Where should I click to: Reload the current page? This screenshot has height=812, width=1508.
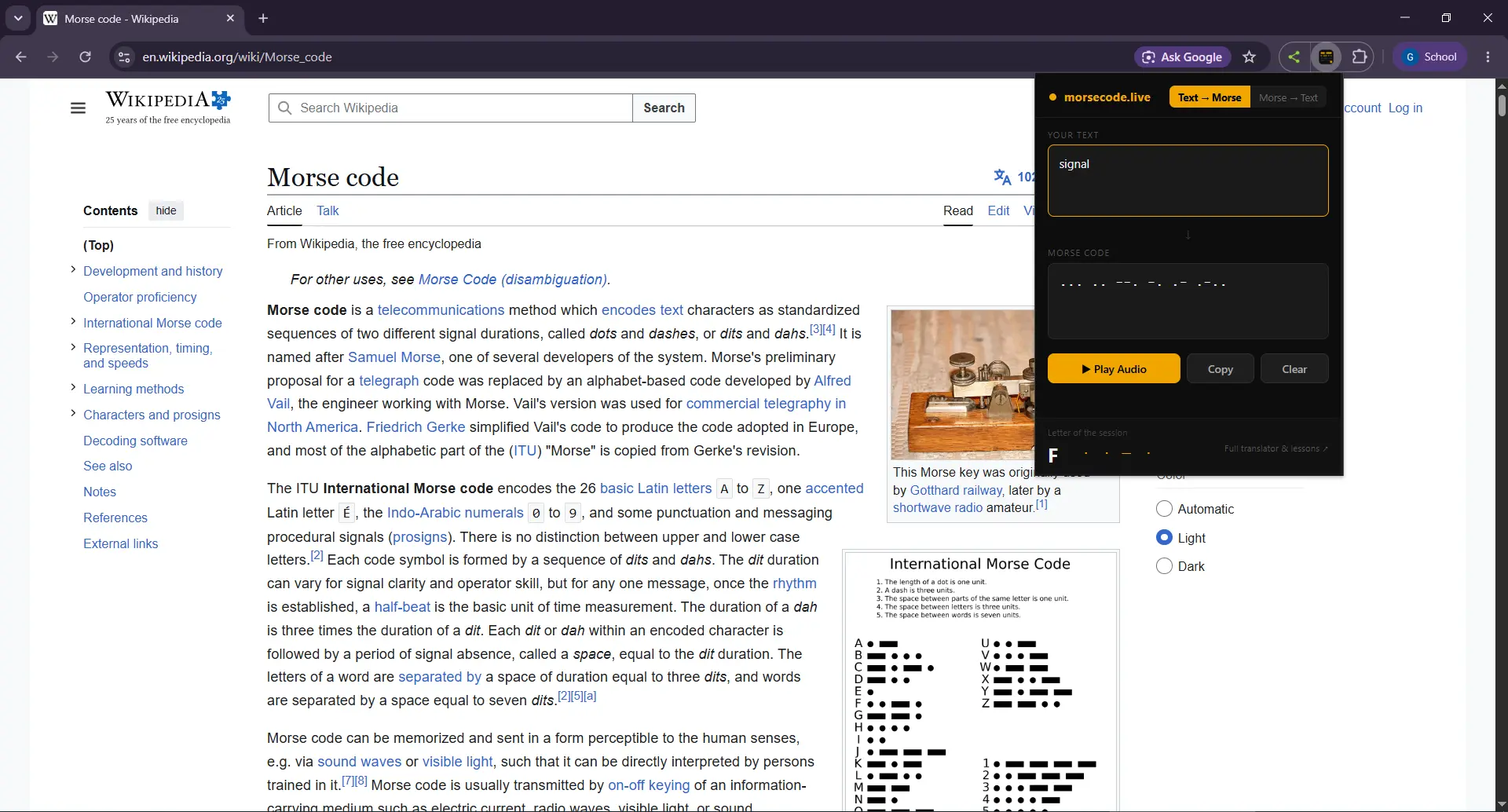[x=86, y=57]
